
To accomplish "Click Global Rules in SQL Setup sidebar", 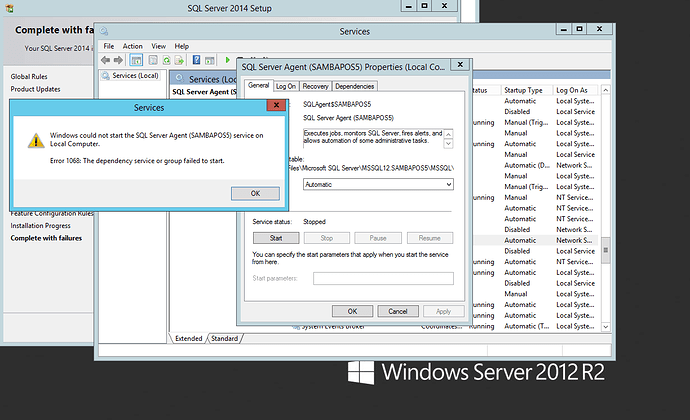I will coord(29,77).
